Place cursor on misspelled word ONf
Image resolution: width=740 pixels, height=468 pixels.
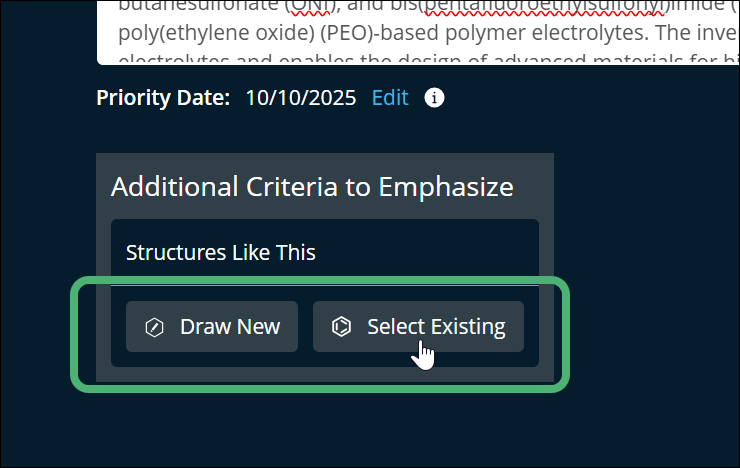pyautogui.click(x=310, y=7)
